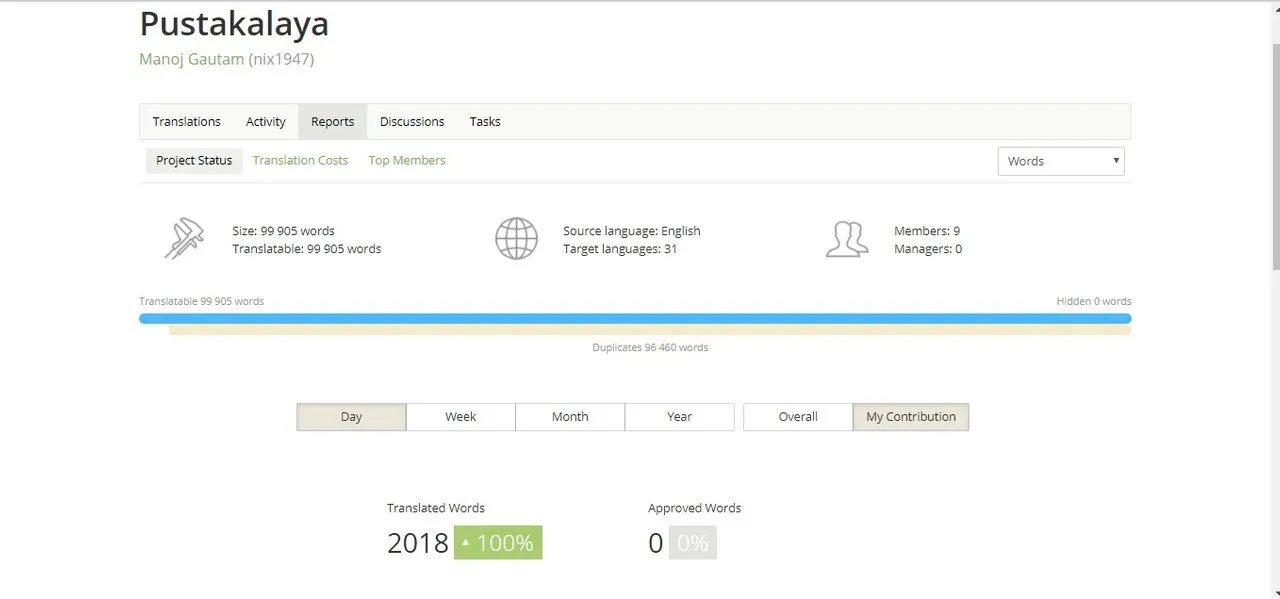Screen dimensions: 1280x599
Task: Click the caliper size icon
Action: pyautogui.click(x=184, y=239)
